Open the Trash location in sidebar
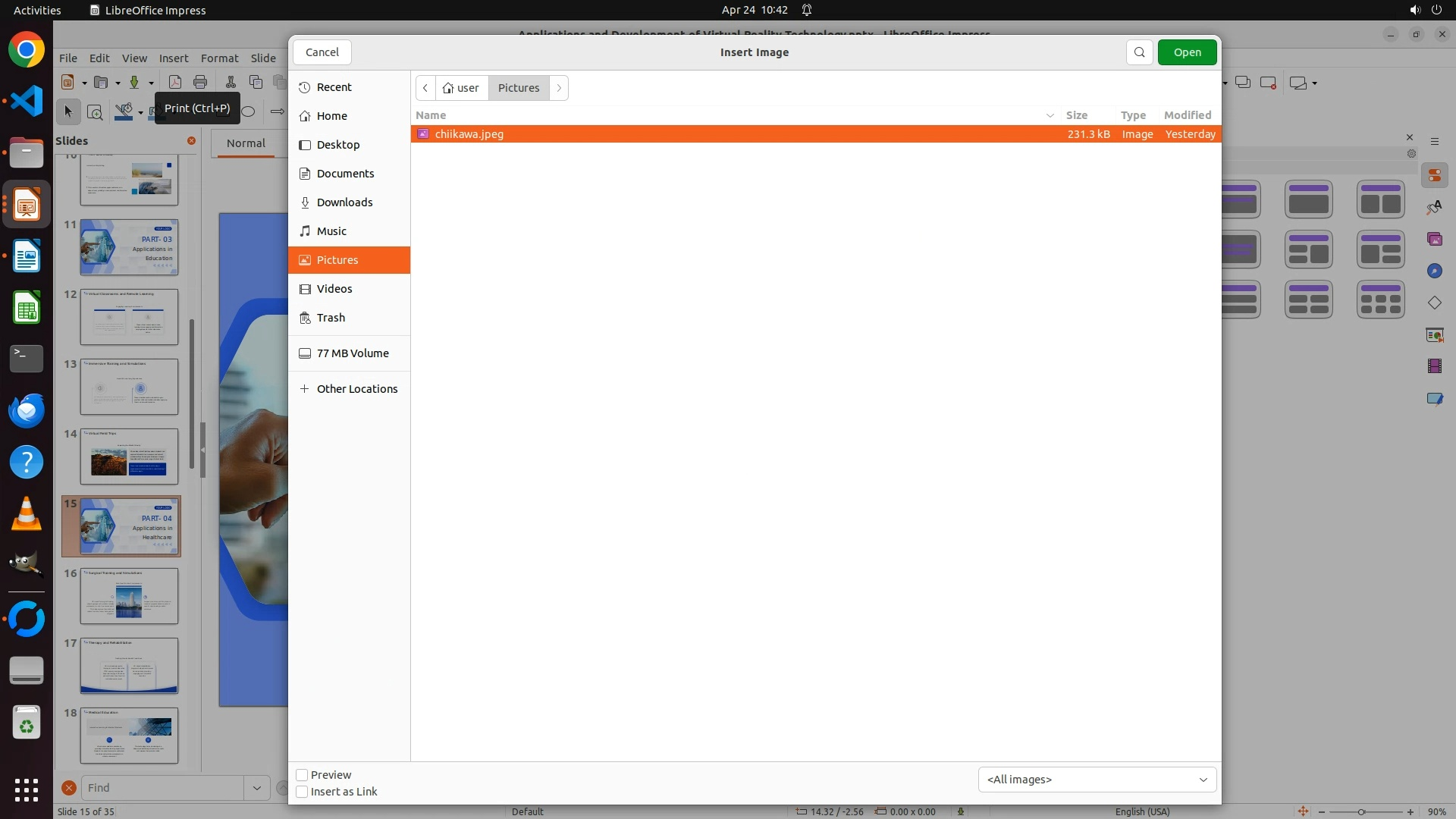The height and width of the screenshot is (819, 1456). coord(331,318)
